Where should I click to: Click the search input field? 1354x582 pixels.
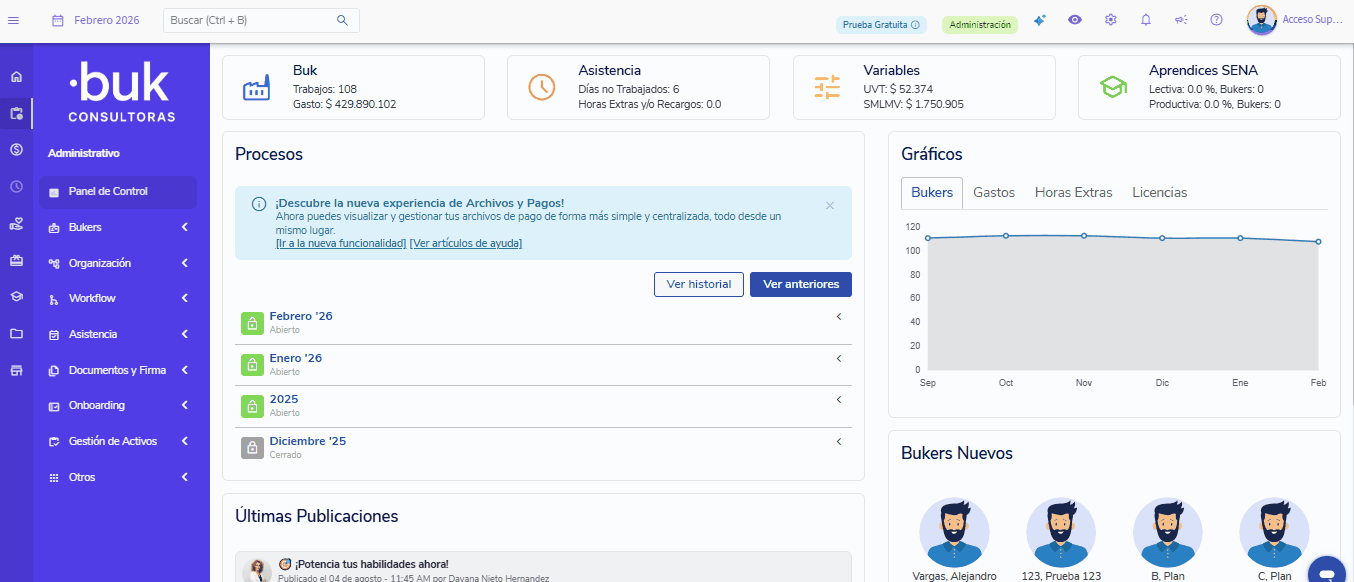250,20
